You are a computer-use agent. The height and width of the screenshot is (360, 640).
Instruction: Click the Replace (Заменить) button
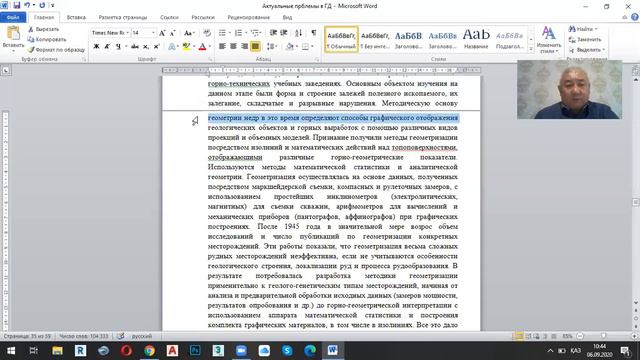point(585,40)
